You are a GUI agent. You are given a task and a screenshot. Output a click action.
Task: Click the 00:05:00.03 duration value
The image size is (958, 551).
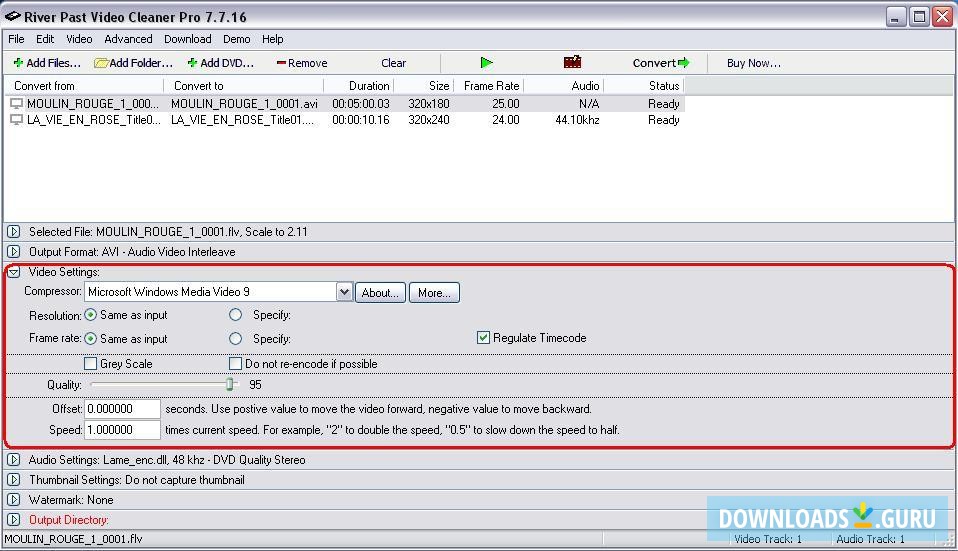click(x=360, y=104)
